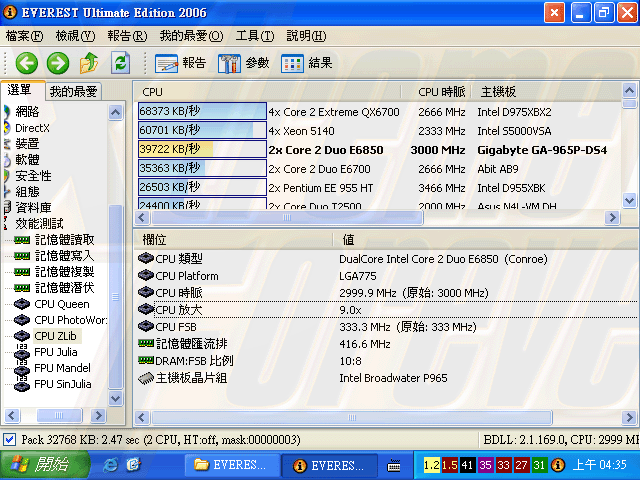Image resolution: width=640 pixels, height=480 pixels.
Task: Select CPU Queen benchmark in tree
Action: pyautogui.click(x=61, y=304)
